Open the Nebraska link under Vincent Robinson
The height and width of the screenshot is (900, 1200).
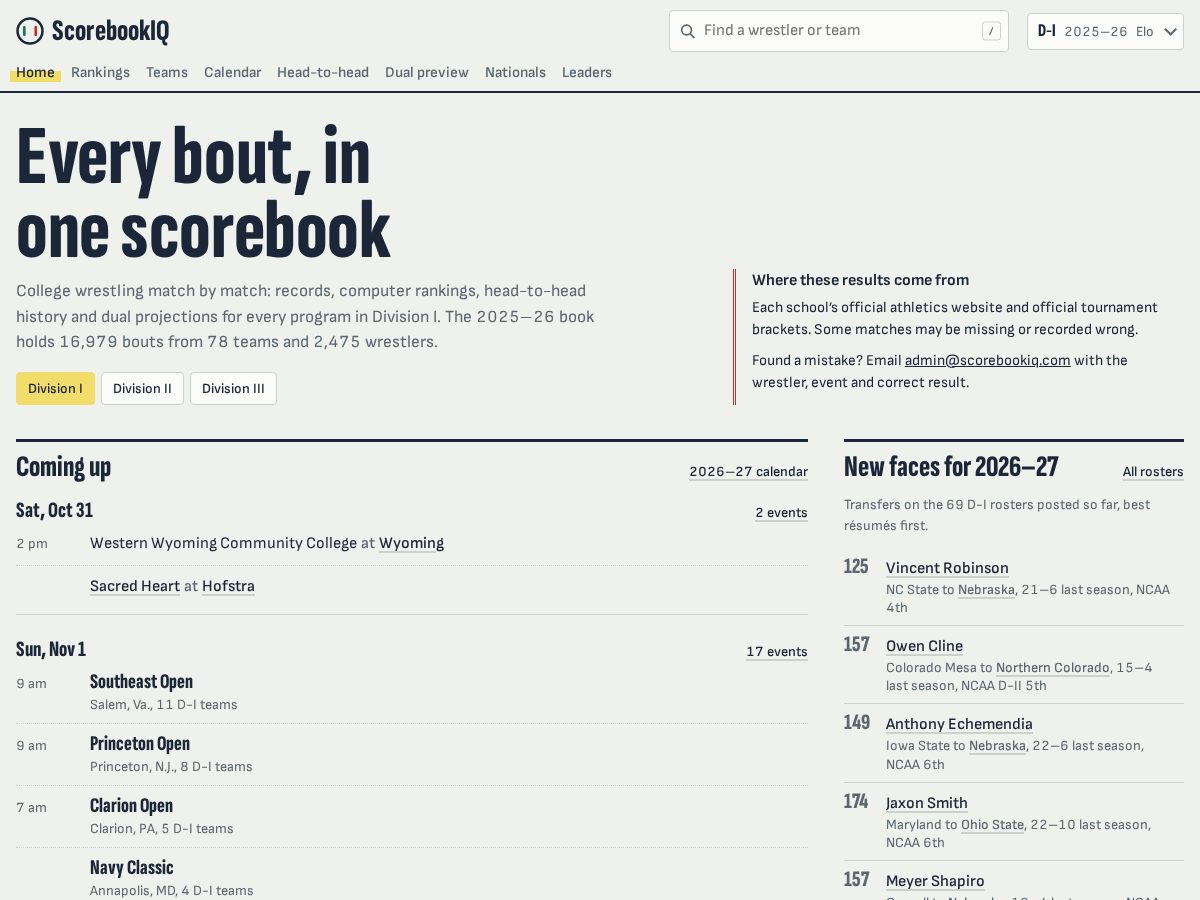click(x=986, y=589)
